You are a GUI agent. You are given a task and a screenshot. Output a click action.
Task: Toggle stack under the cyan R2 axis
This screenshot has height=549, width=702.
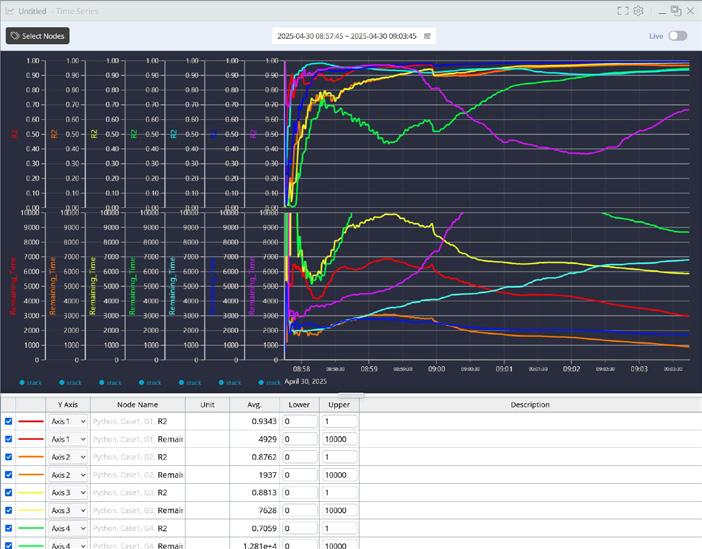pyautogui.click(x=190, y=382)
